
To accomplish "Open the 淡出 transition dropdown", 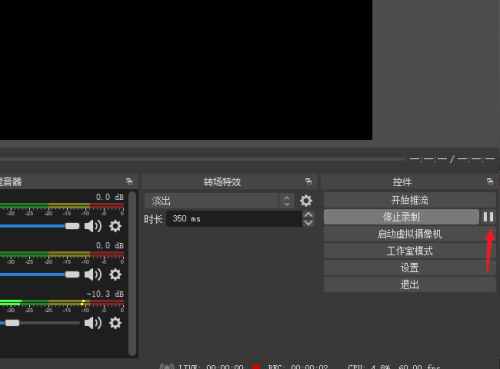I will point(220,201).
